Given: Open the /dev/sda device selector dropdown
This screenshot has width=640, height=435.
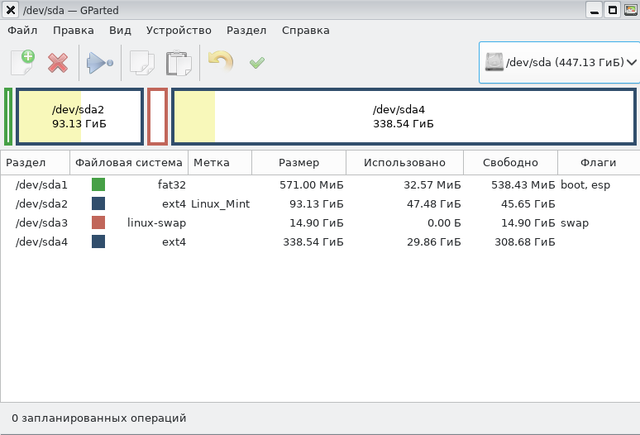Looking at the screenshot, I should point(560,62).
